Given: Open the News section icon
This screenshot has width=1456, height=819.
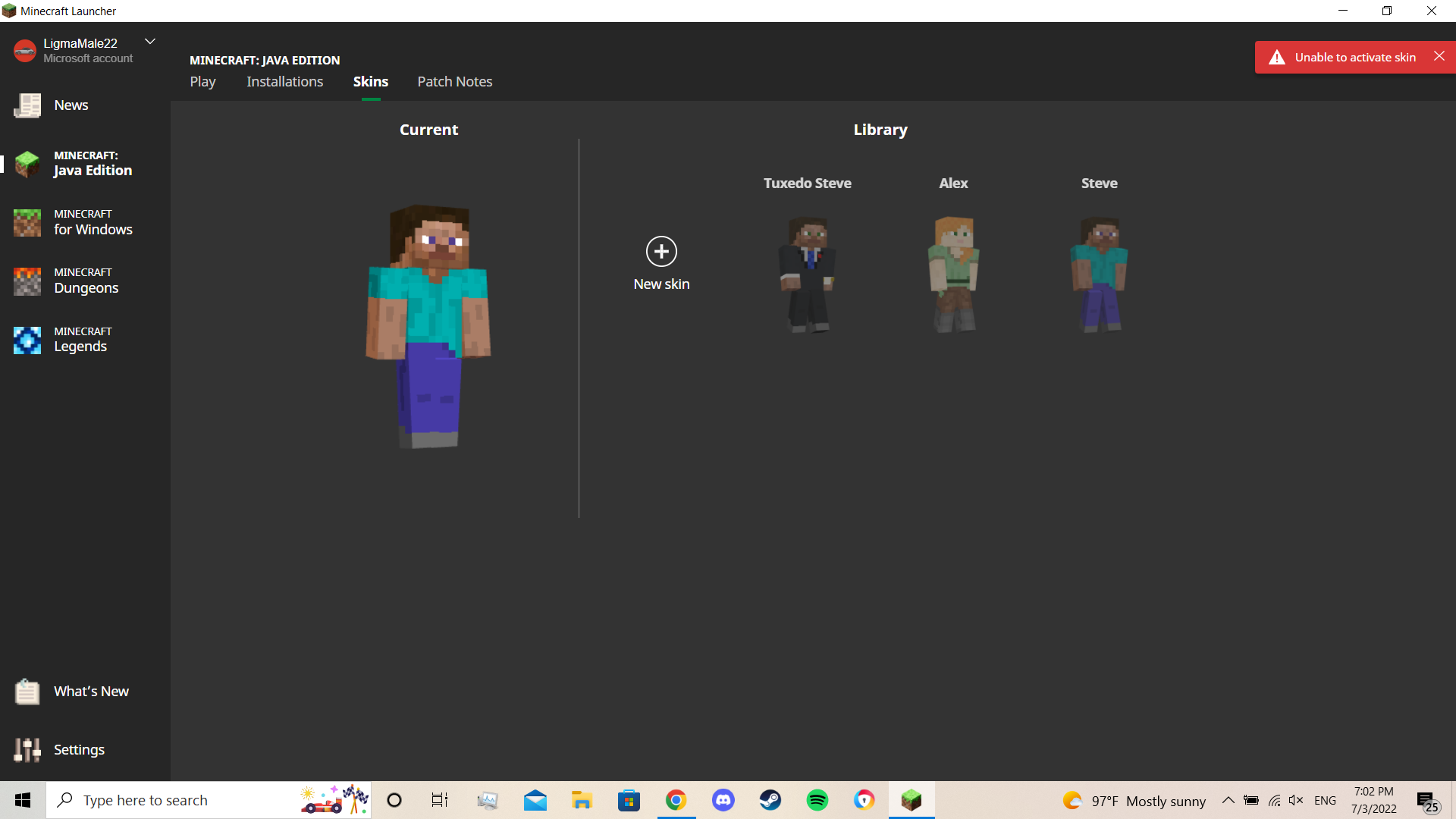Looking at the screenshot, I should (27, 105).
